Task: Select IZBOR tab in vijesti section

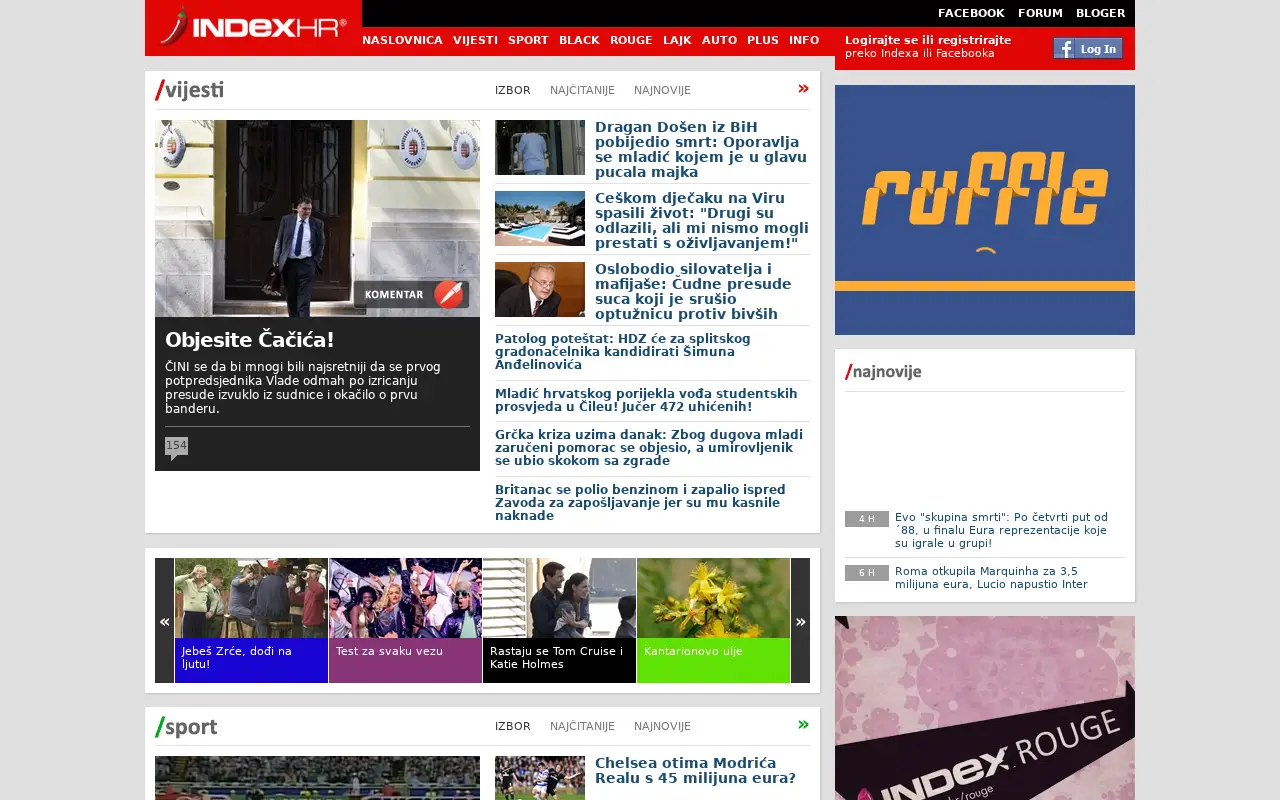Action: (x=513, y=90)
